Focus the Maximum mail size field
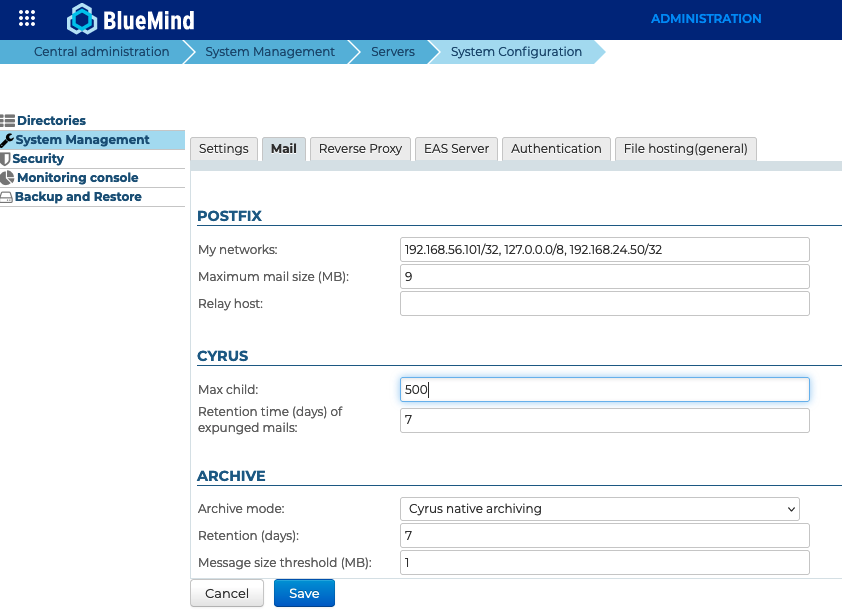The image size is (842, 616). click(605, 277)
